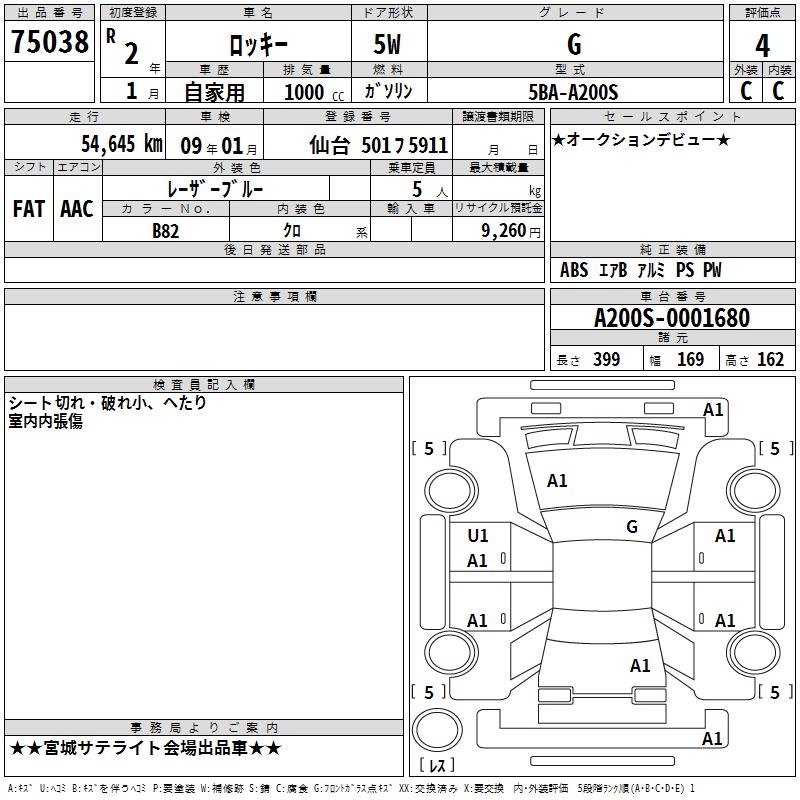The image size is (800, 800).
Task: Click the rear-right tire circle on diagram
Action: tap(754, 652)
